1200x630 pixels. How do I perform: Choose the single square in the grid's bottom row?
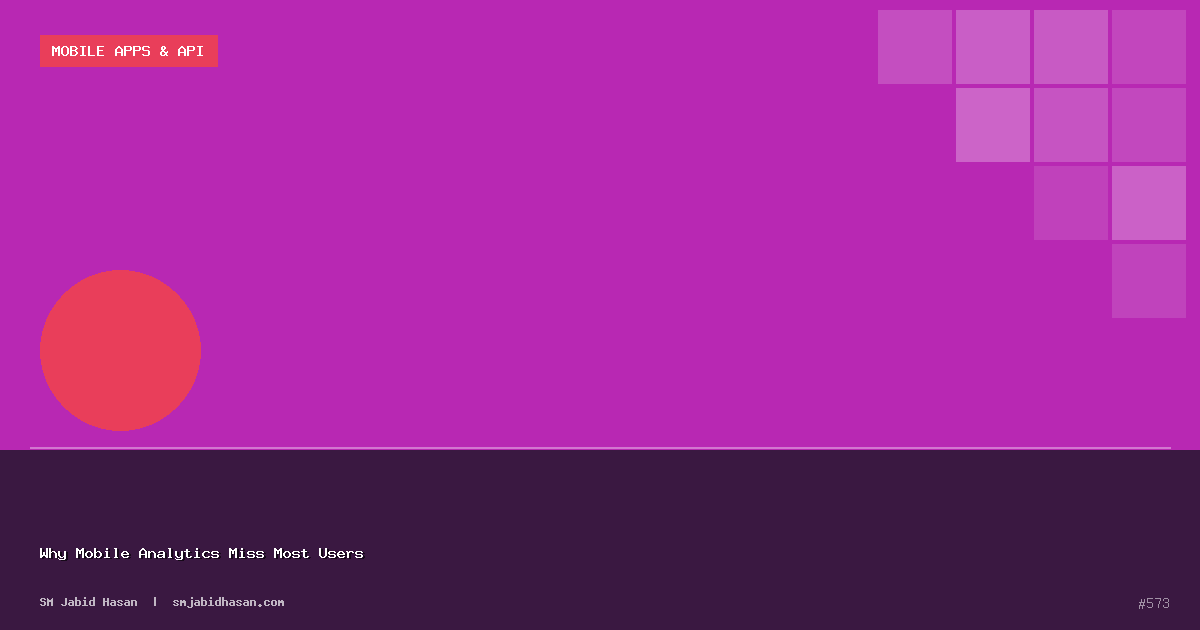pos(1148,281)
